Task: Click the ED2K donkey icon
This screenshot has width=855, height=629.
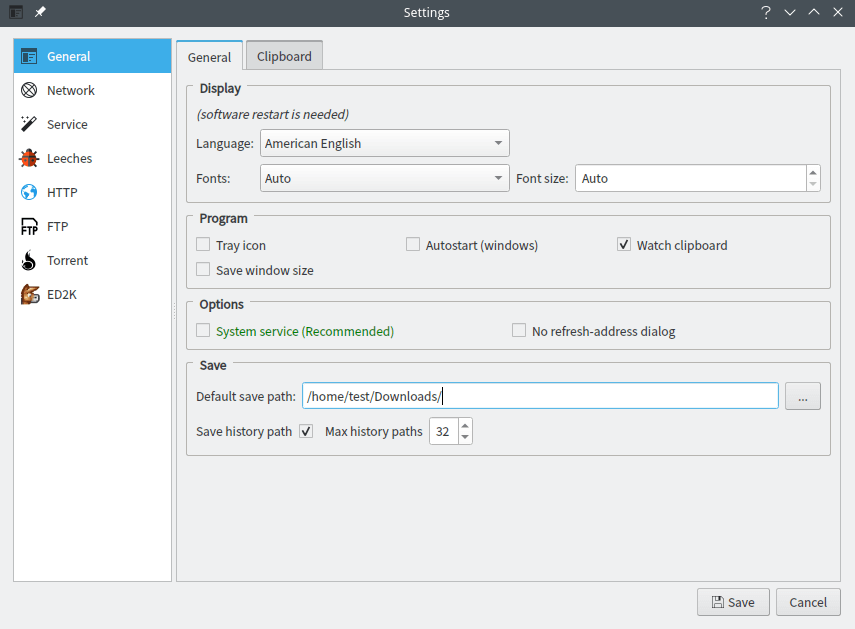Action: pyautogui.click(x=29, y=294)
